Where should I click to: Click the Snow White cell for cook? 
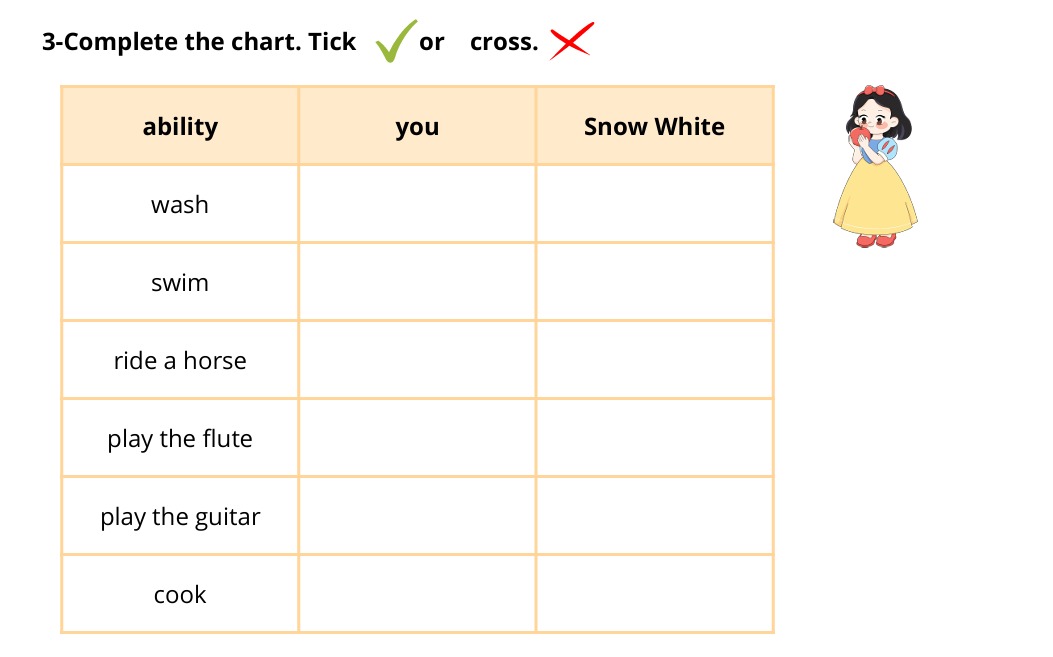(655, 594)
